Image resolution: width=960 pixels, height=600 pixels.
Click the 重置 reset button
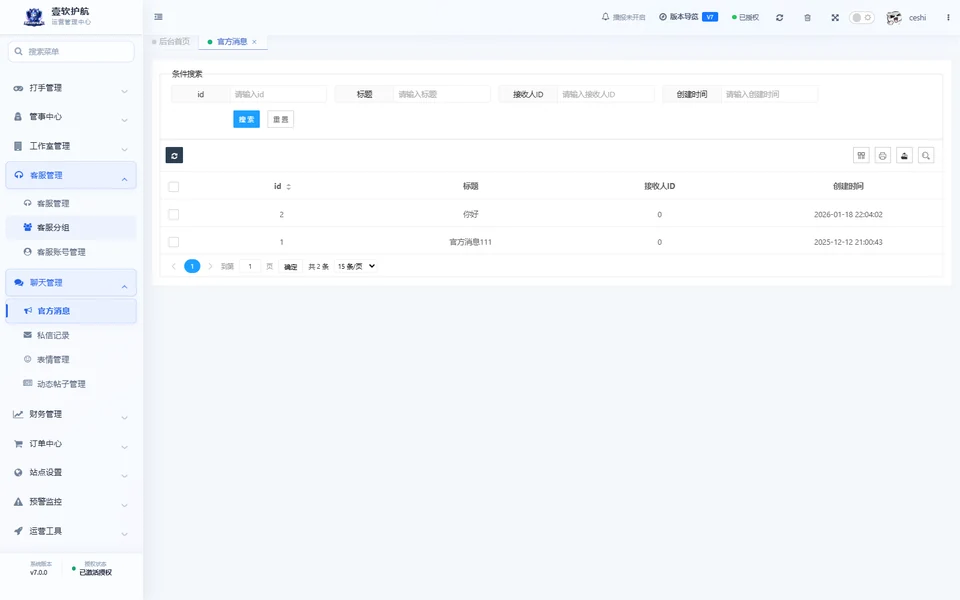coord(280,119)
